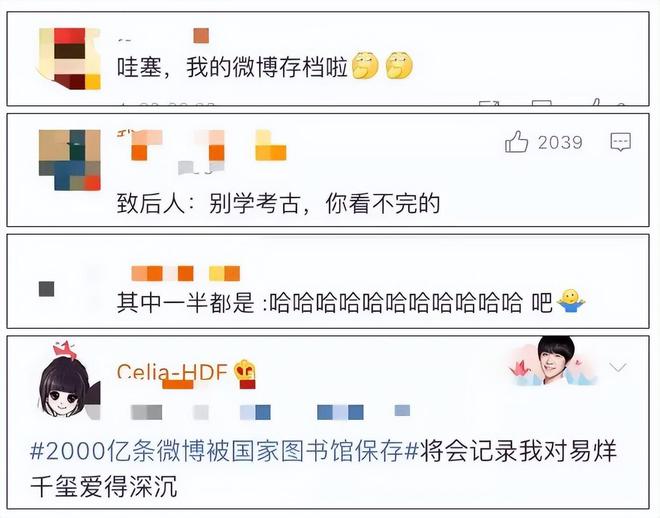
Task: Click the crown badge beside Celia-HDF
Action: (x=245, y=372)
